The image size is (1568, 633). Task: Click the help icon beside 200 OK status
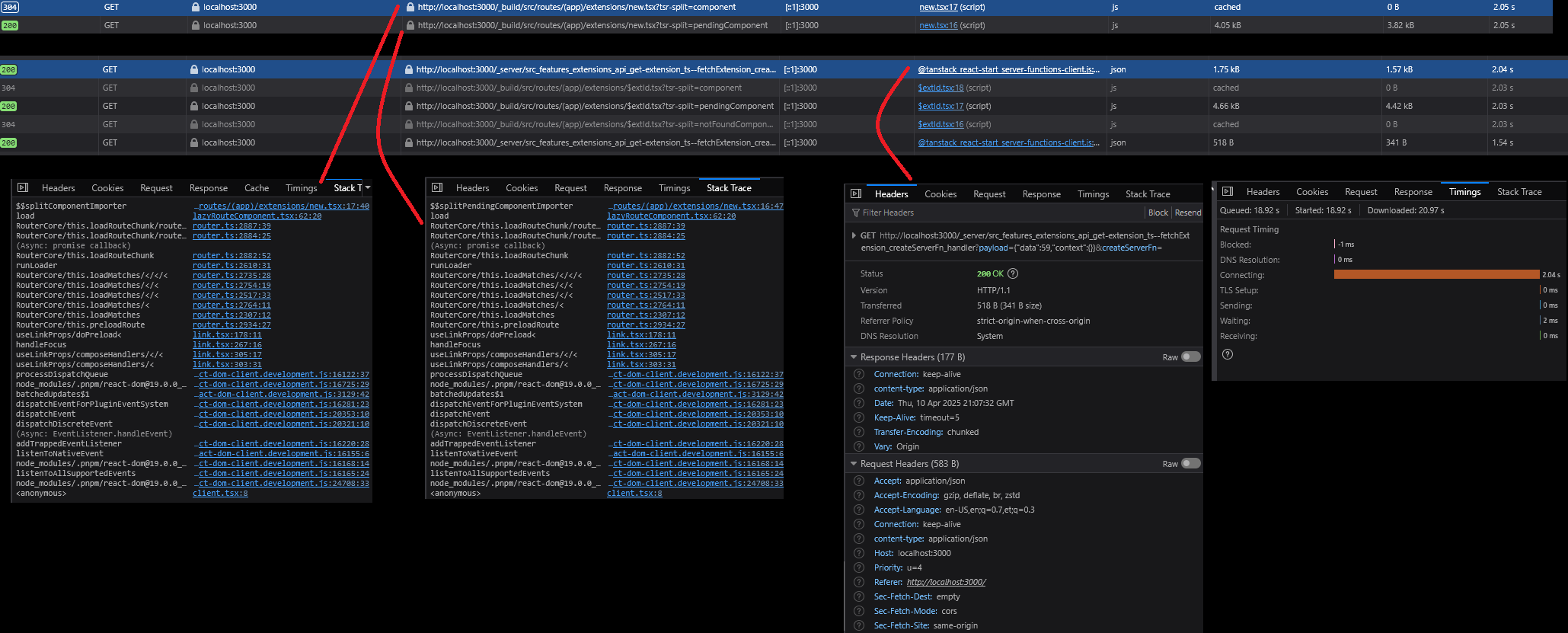click(1013, 273)
